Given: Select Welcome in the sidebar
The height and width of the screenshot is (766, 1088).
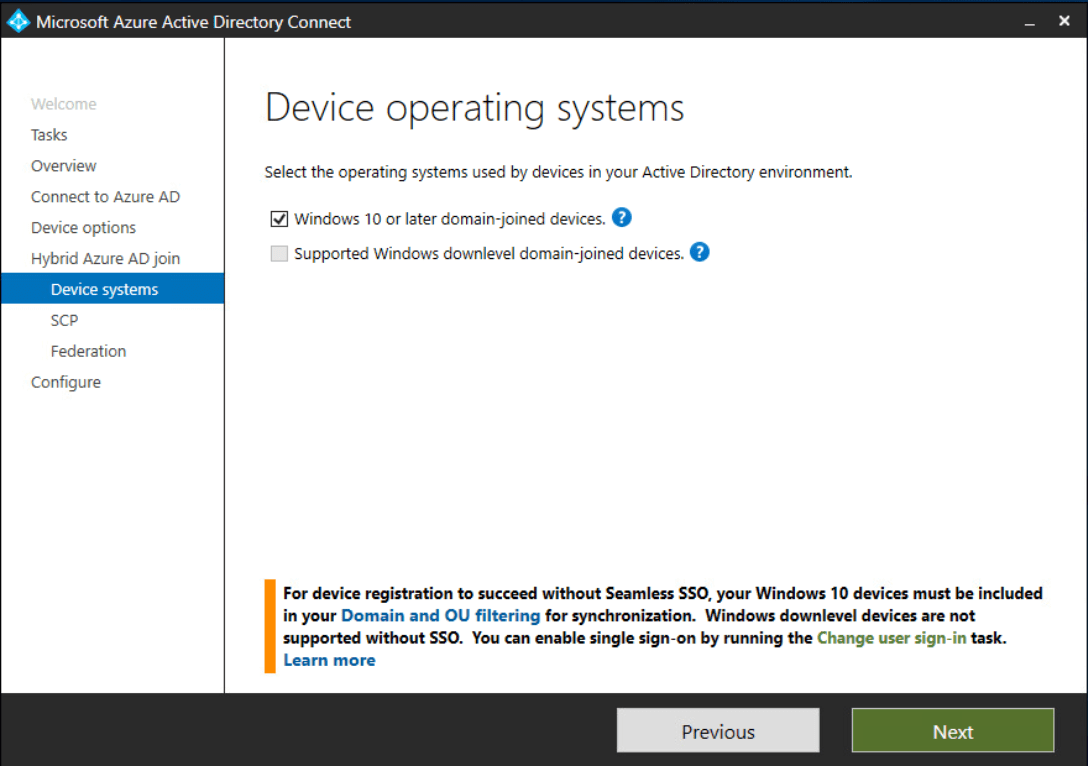Looking at the screenshot, I should [63, 103].
